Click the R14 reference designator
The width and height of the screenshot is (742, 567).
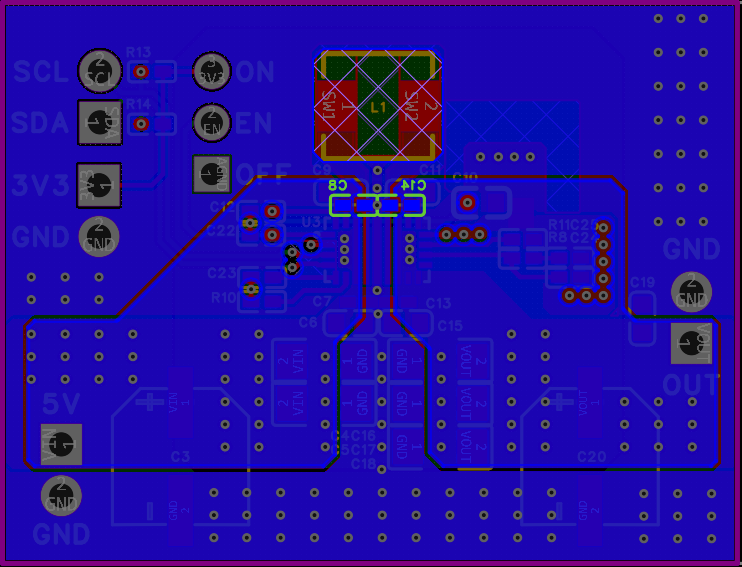point(139,104)
